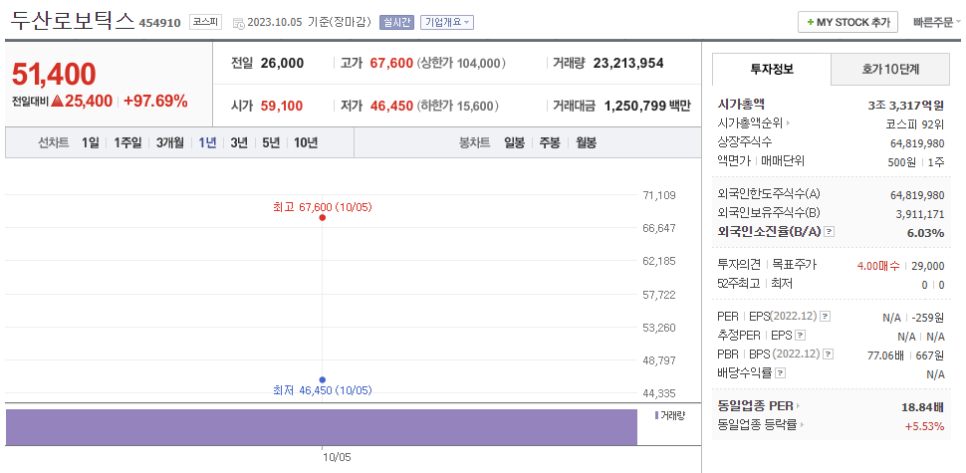The image size is (966, 473).
Task: Click the 전일 26,000 value
Action: pyautogui.click(x=282, y=63)
